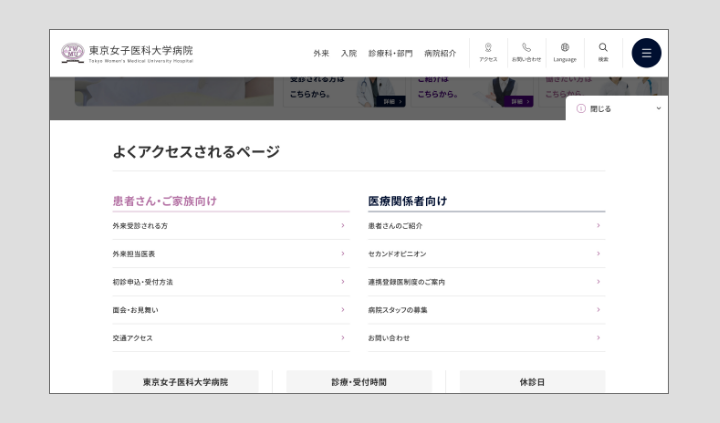The height and width of the screenshot is (423, 720).
Task: Click the Tokyo Women's Medical University Hospital logo
Action: (127, 53)
